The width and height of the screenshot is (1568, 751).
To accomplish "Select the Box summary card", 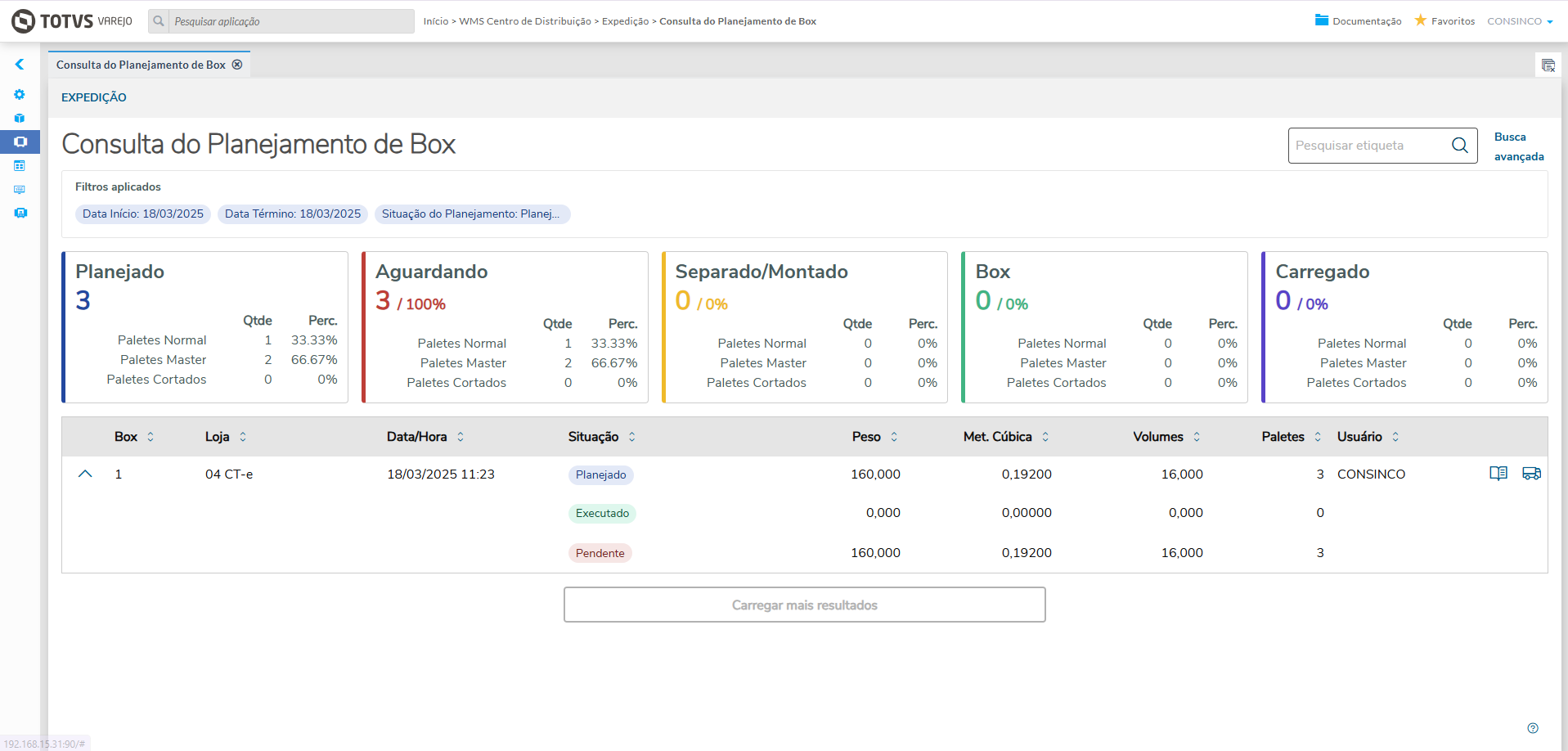I will tap(1104, 327).
